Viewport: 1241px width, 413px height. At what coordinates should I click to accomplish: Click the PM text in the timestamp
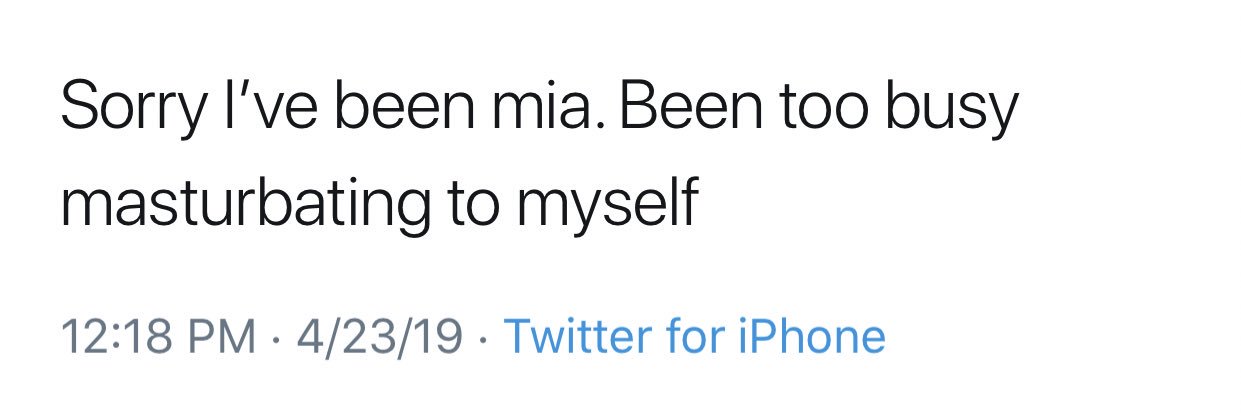pos(223,336)
